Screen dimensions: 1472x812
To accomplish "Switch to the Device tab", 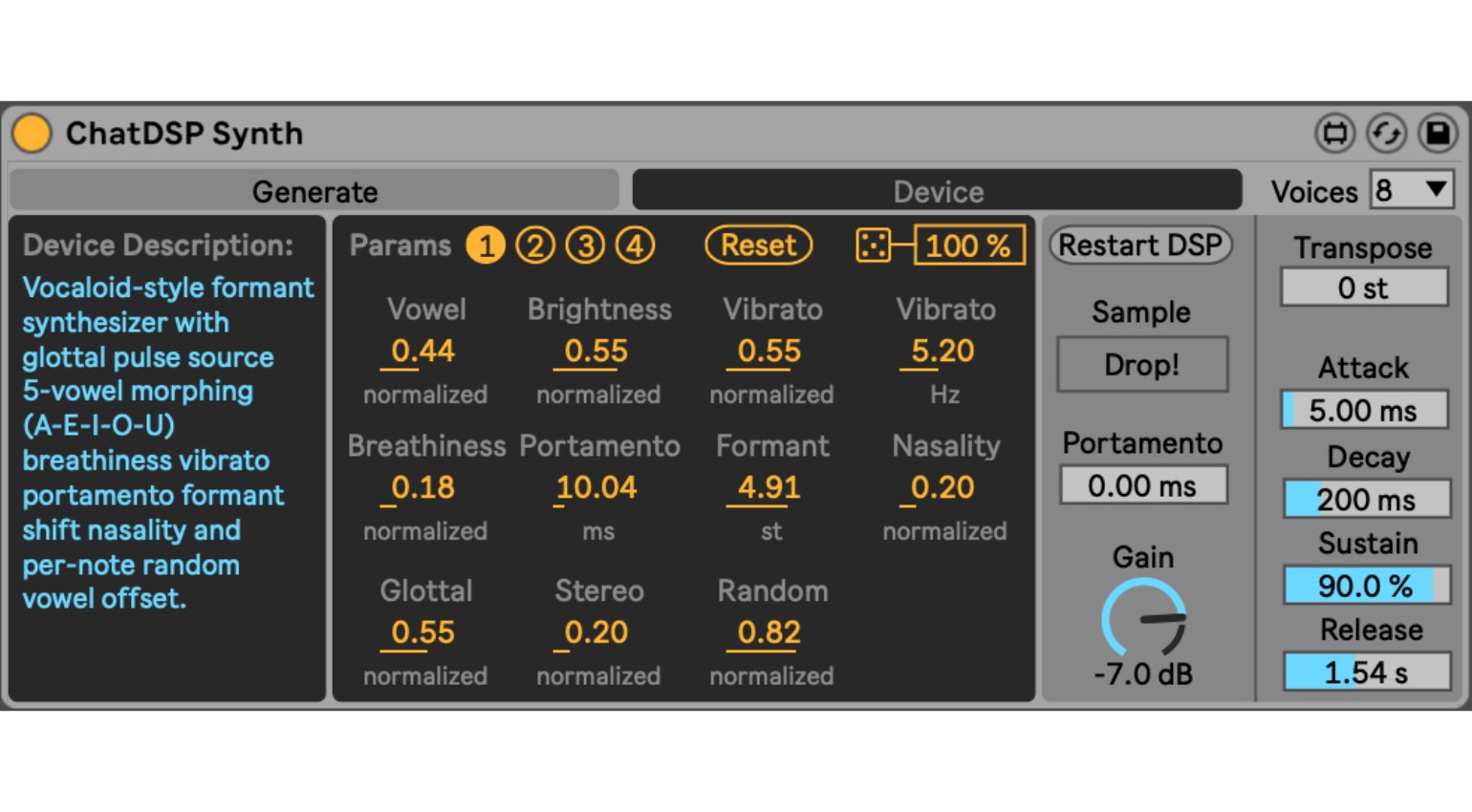I will click(937, 191).
